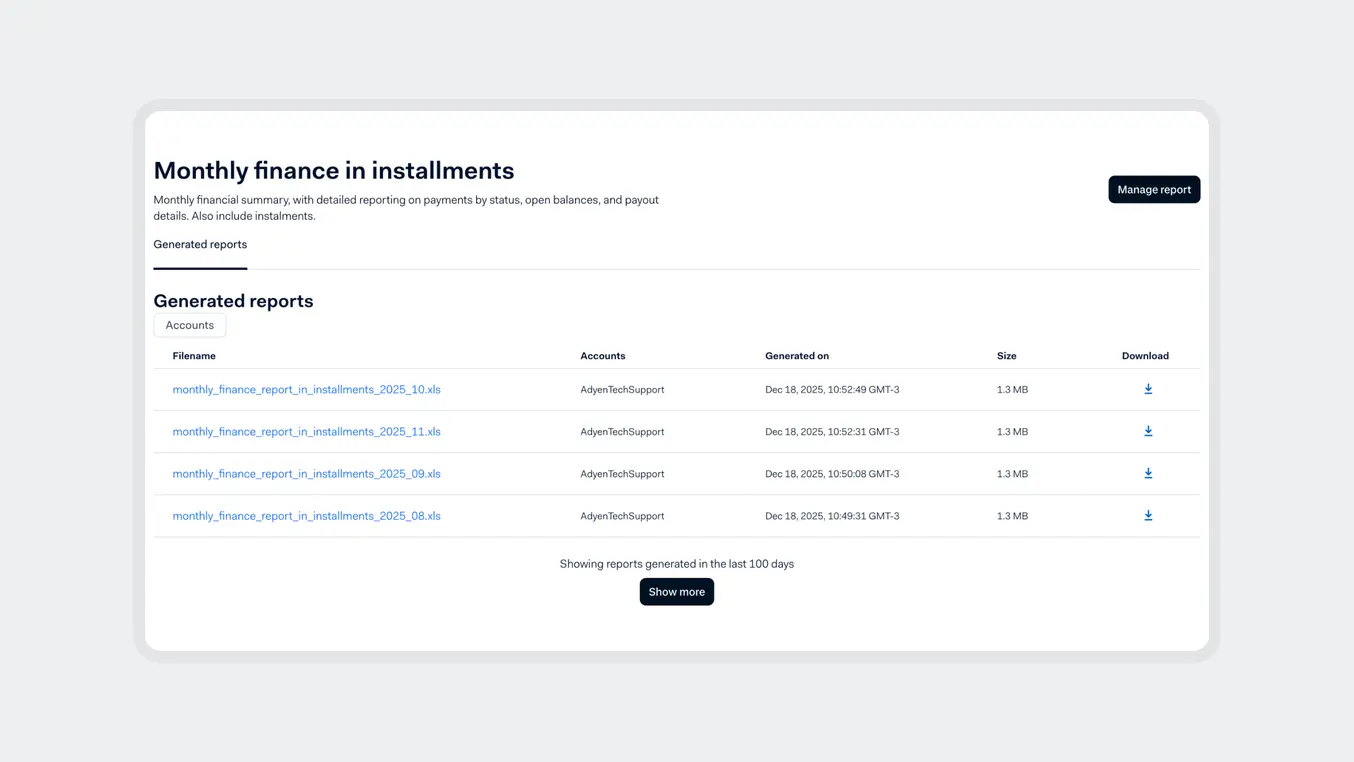Sort the table by Generated on column
The image size is (1354, 762).
pyautogui.click(x=796, y=355)
